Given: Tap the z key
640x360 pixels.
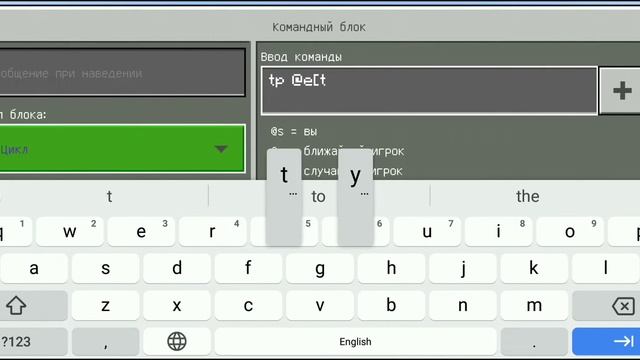Looking at the screenshot, I should [x=106, y=306].
